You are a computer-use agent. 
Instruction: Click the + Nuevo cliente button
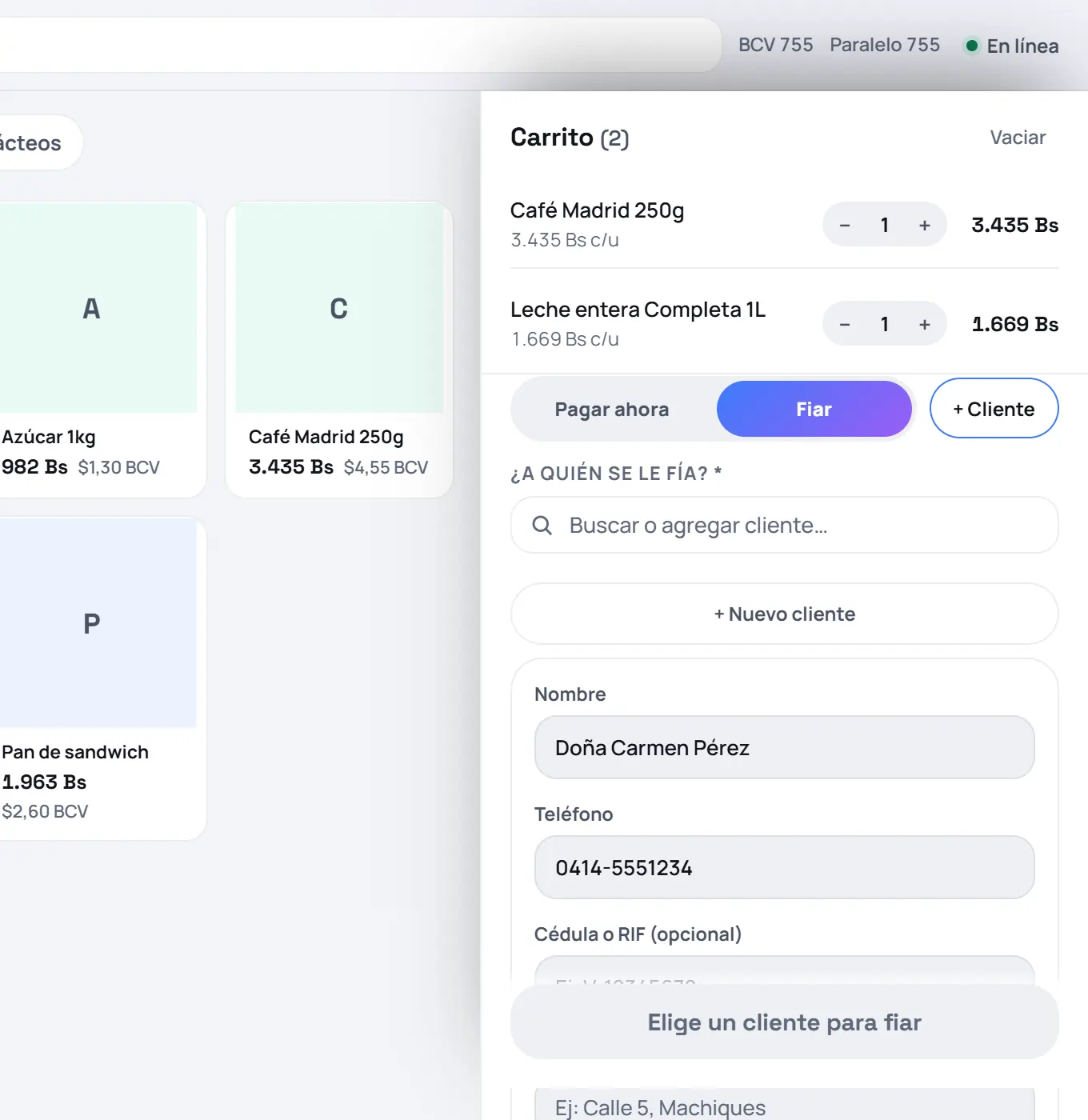click(785, 614)
